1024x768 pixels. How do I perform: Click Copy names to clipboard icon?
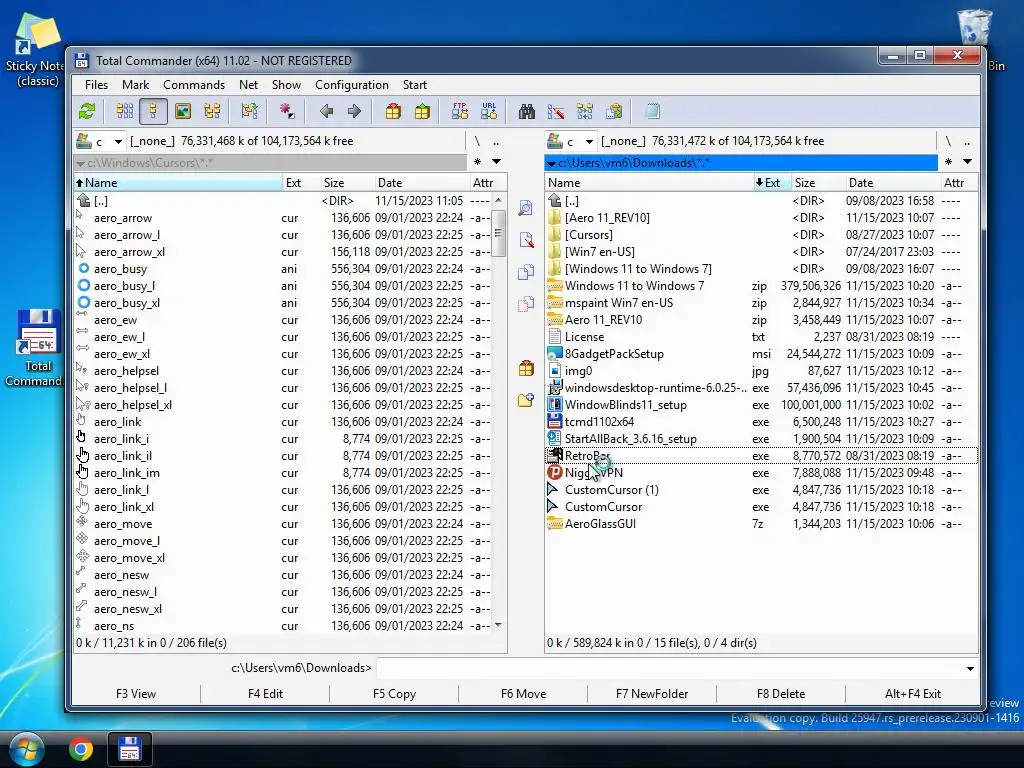(614, 111)
